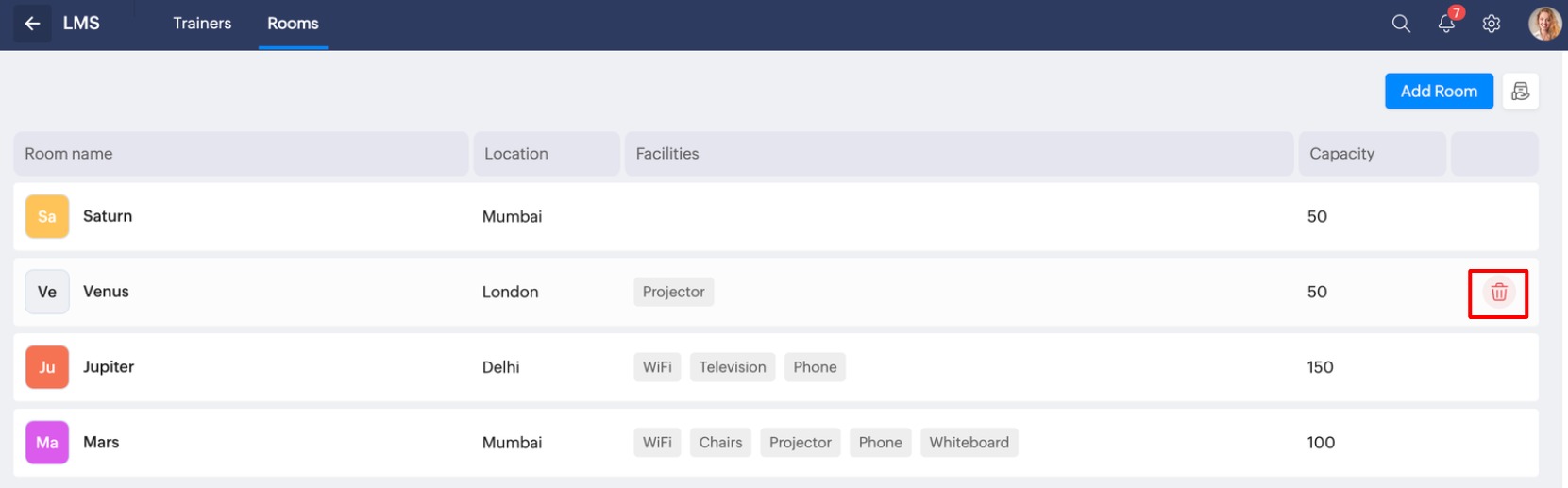This screenshot has width=1568, height=488.
Task: Click the Mars 'Ma' room badge
Action: tap(47, 443)
